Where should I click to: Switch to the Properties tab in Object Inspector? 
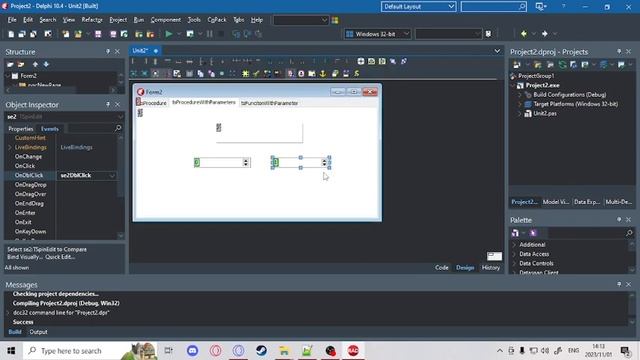click(21, 129)
